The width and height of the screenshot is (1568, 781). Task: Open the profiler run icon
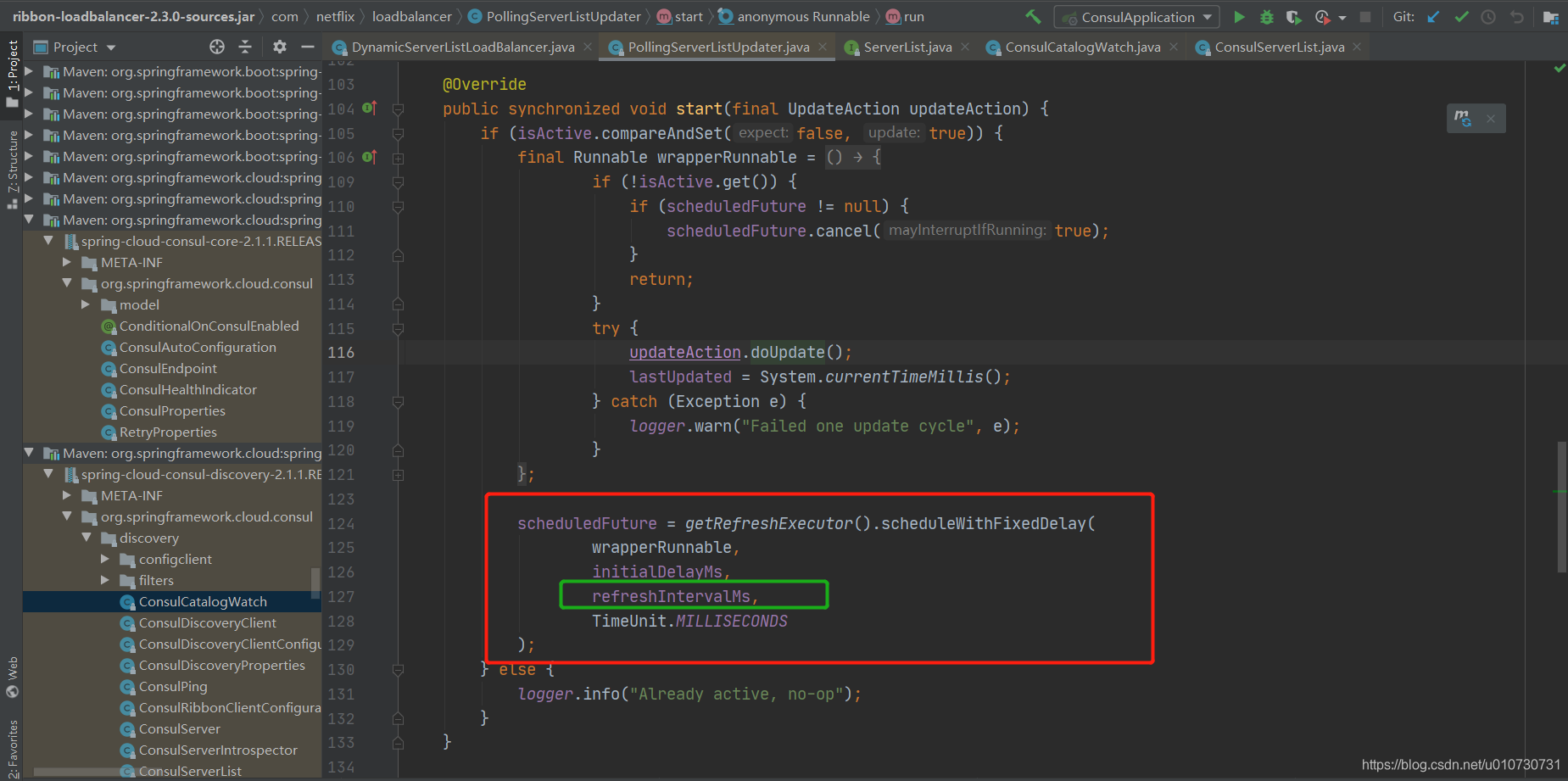pyautogui.click(x=1322, y=17)
